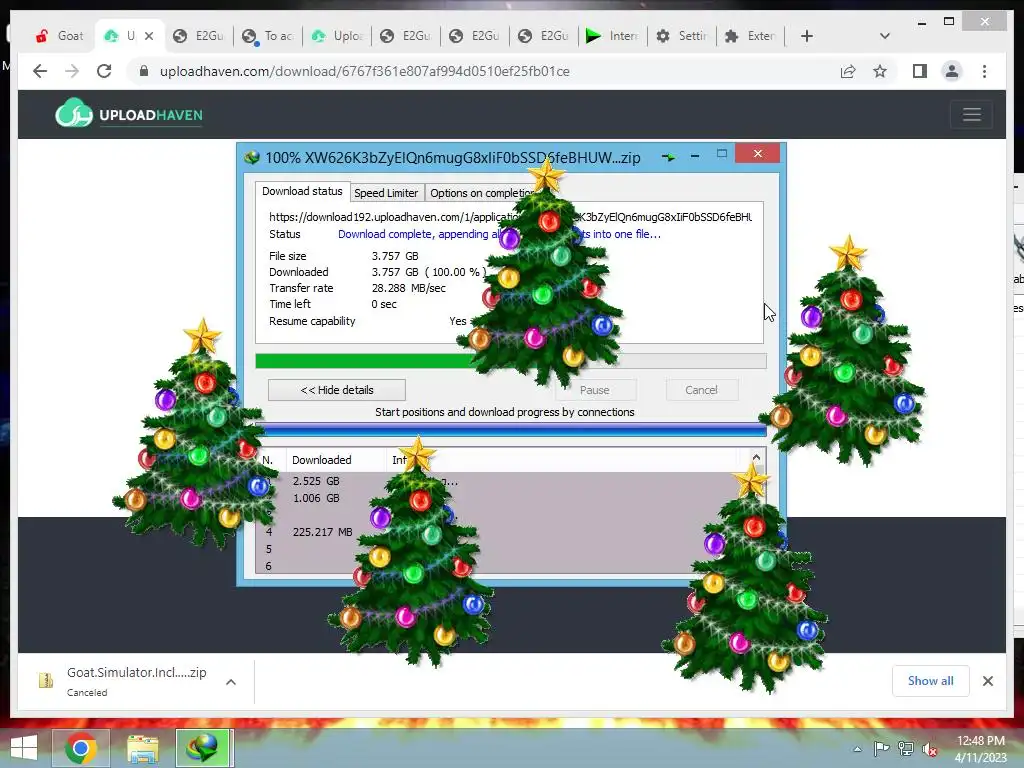Click the green arrow in IDM title bar
This screenshot has height=768, width=1024.
pyautogui.click(x=668, y=157)
